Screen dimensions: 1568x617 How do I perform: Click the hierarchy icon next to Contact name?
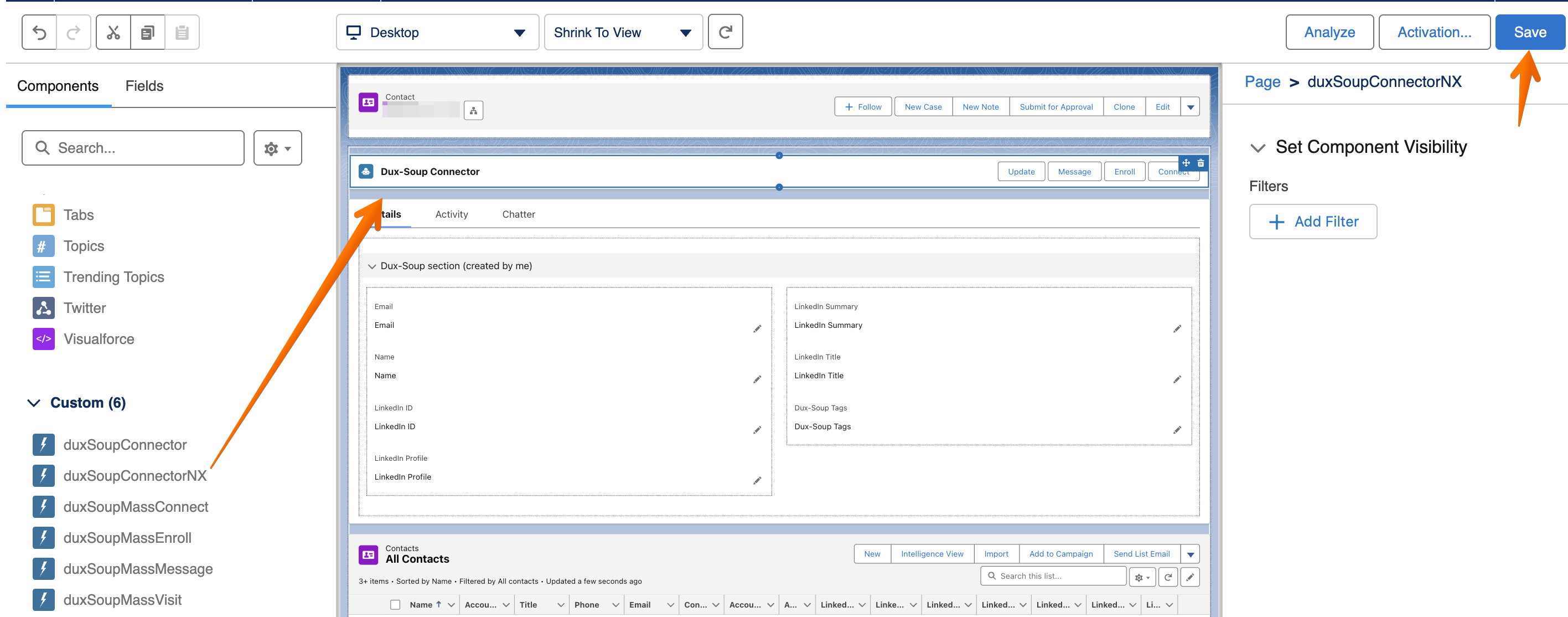pos(473,111)
